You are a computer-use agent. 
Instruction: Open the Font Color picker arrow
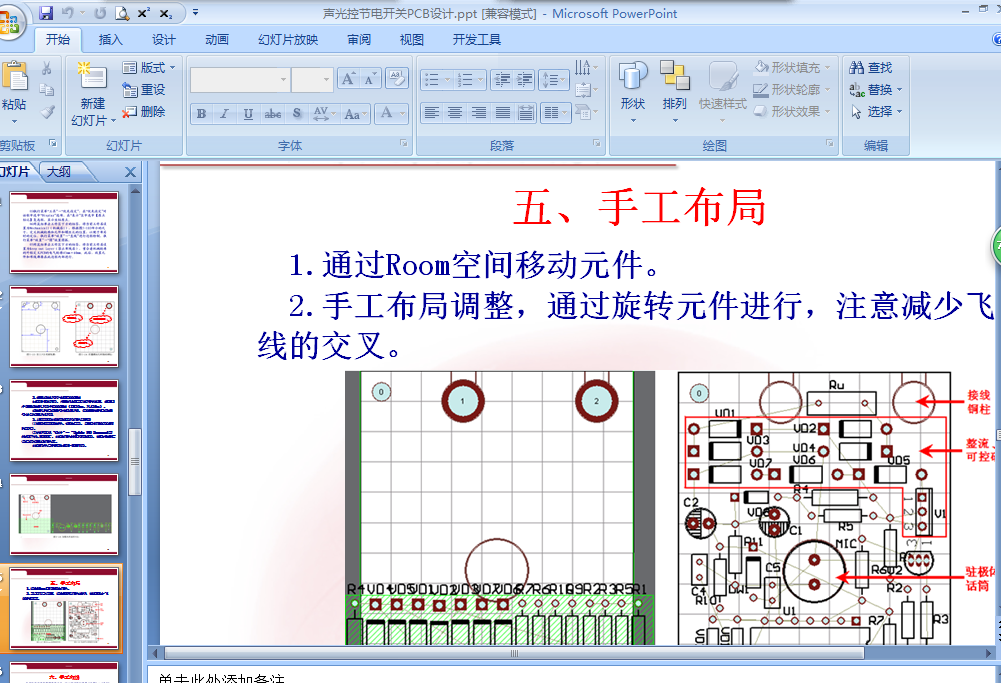point(402,114)
